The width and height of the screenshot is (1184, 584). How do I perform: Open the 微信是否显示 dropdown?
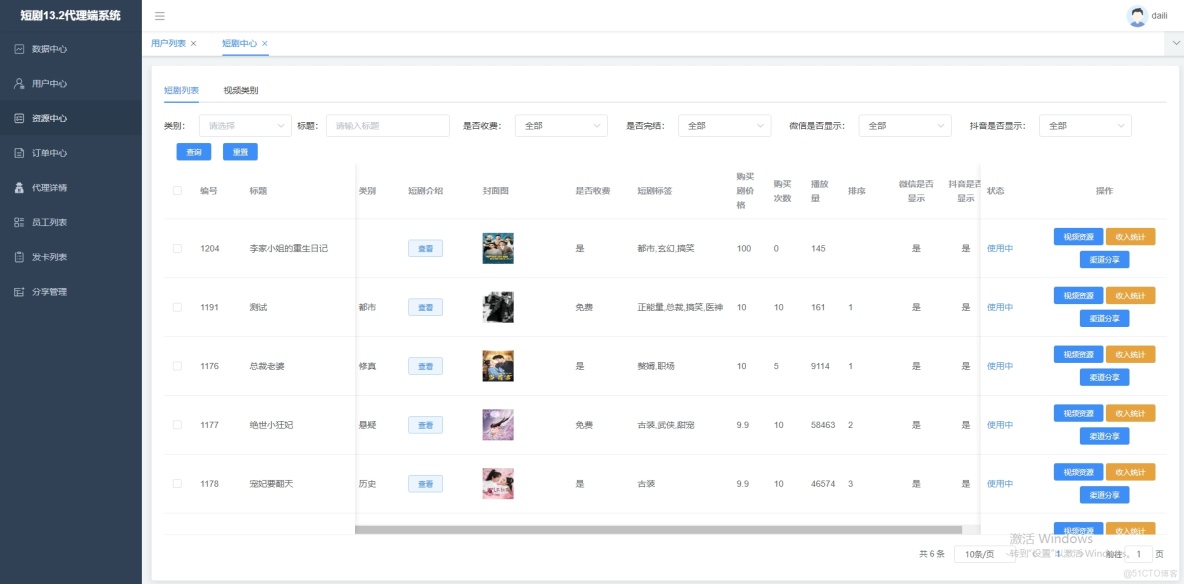coord(903,125)
